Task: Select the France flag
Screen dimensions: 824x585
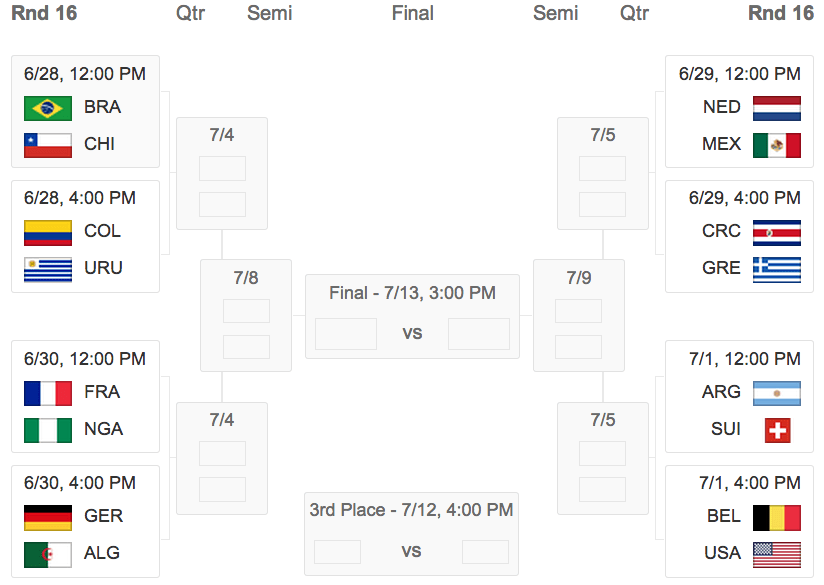Action: pos(48,393)
